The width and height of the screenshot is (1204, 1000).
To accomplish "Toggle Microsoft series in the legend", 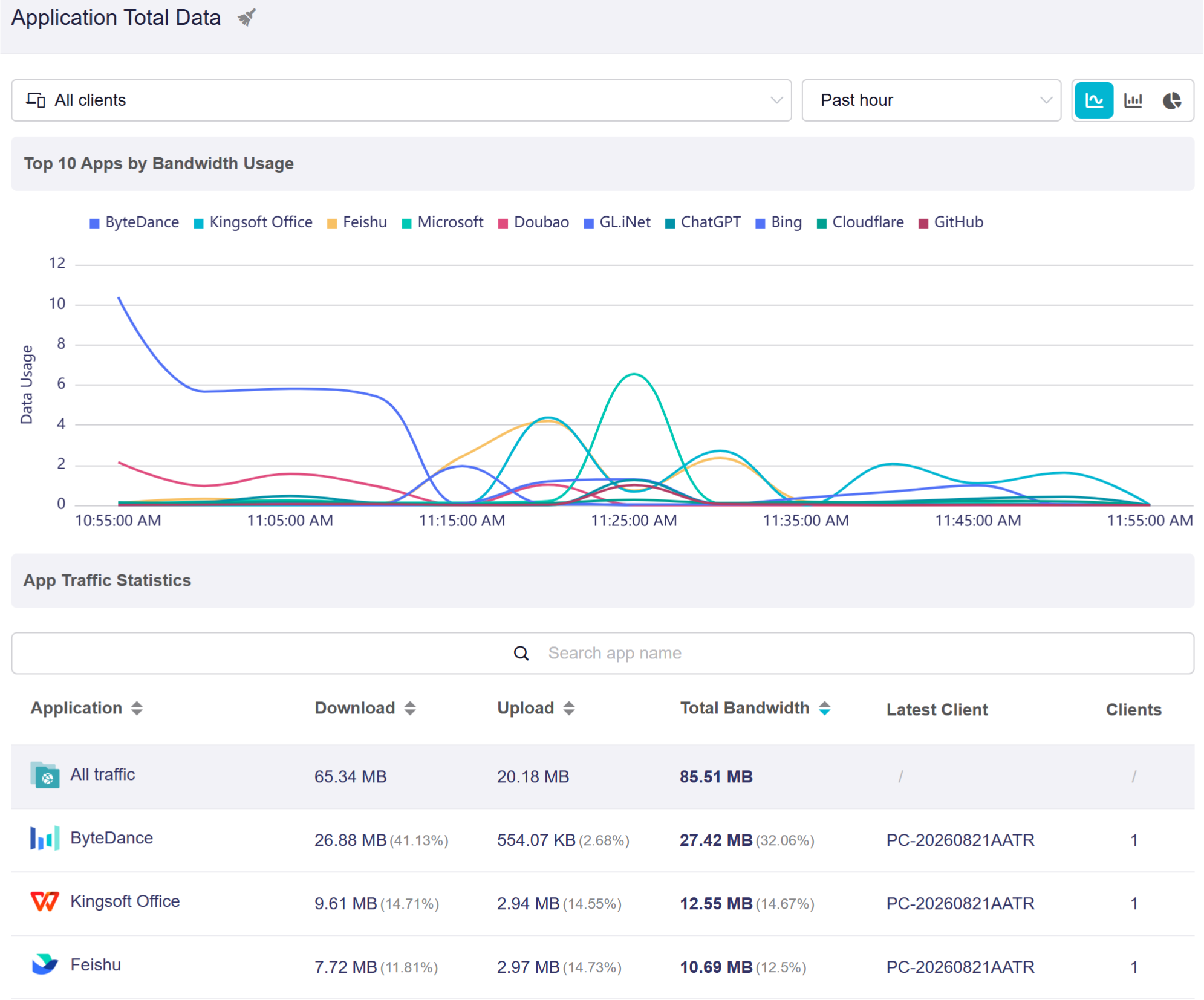I will 443,222.
